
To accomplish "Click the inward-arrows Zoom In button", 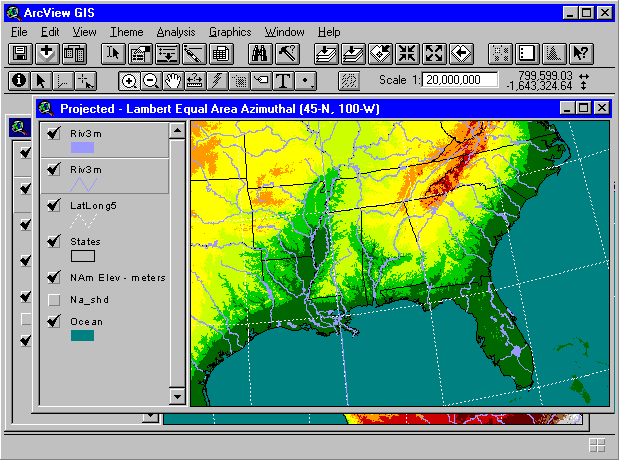I will pos(407,54).
